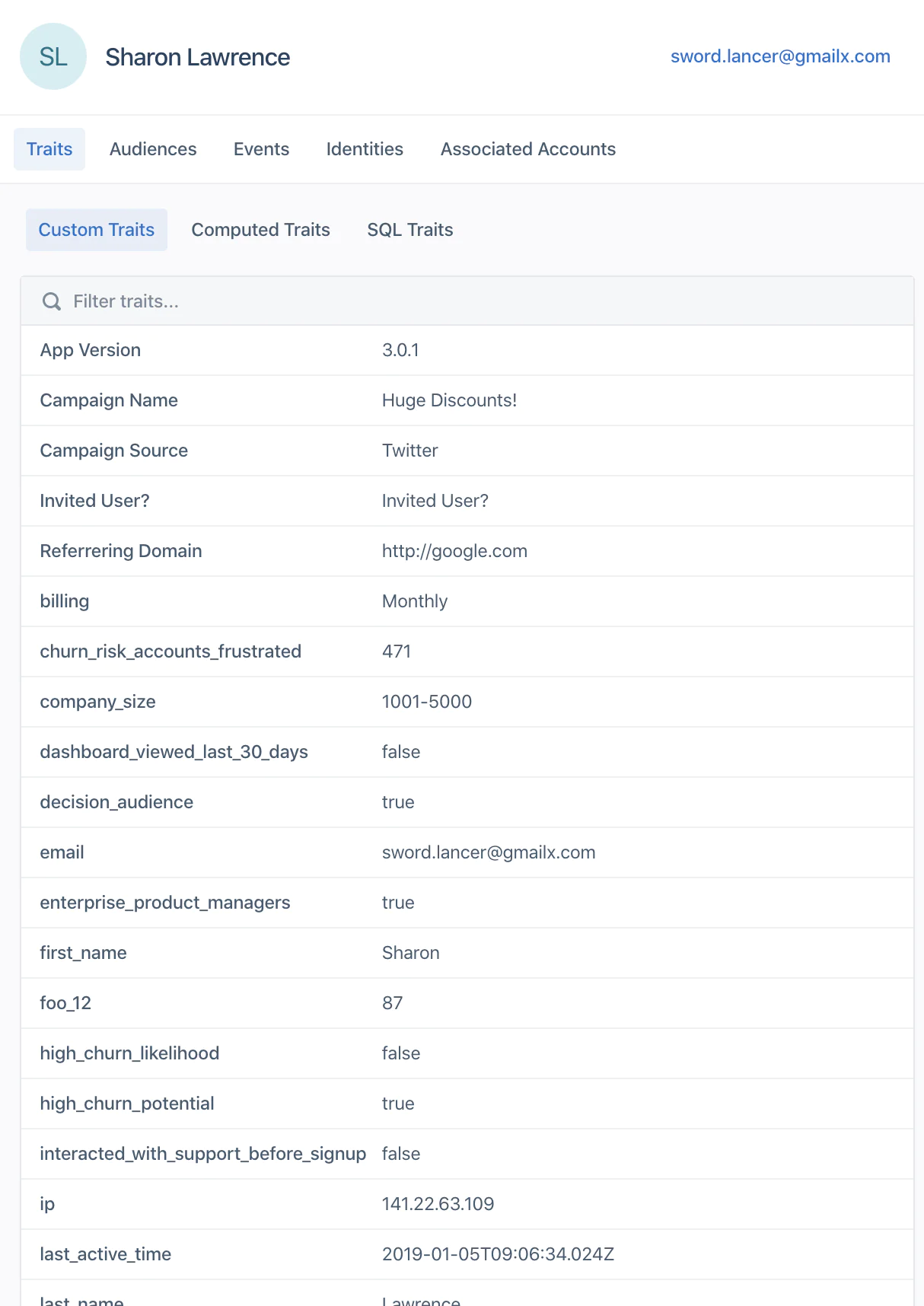Click the SL avatar circle

pos(53,57)
